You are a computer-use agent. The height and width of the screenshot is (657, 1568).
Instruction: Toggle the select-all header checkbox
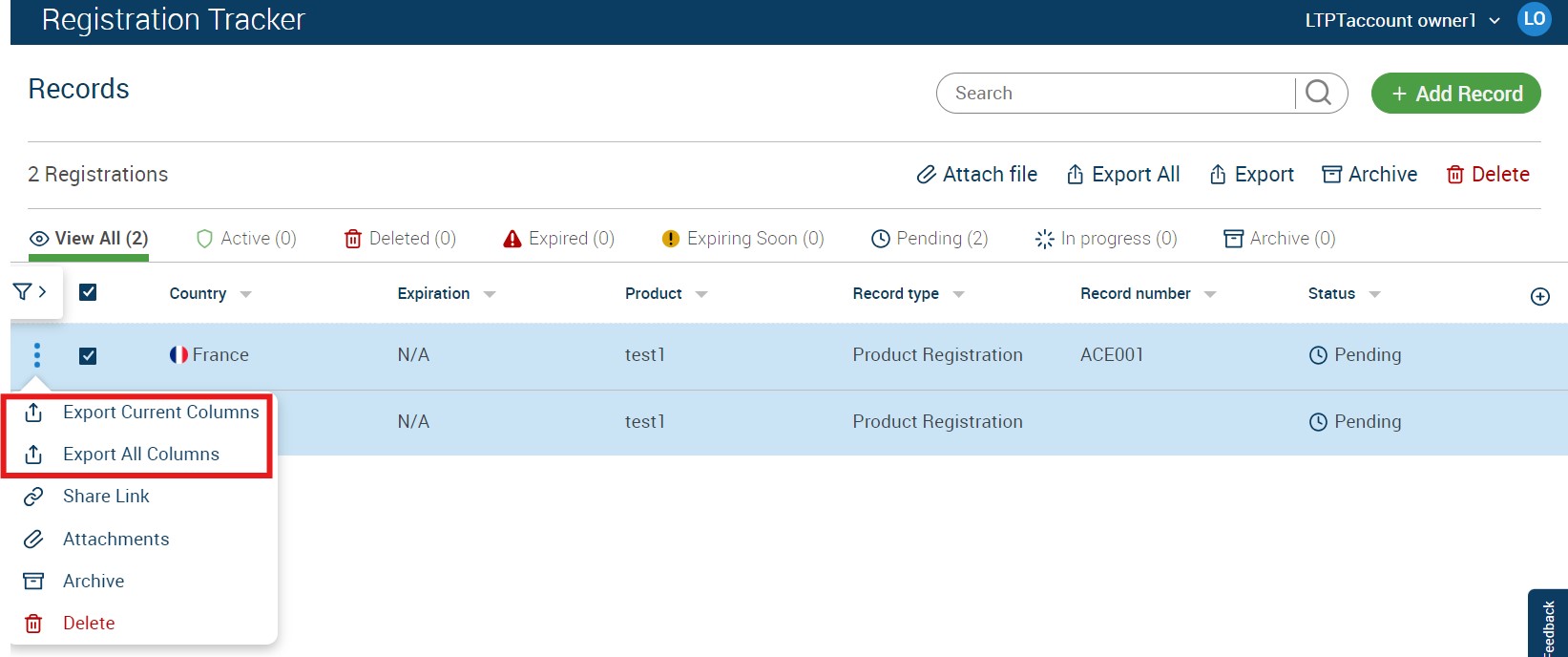click(88, 292)
